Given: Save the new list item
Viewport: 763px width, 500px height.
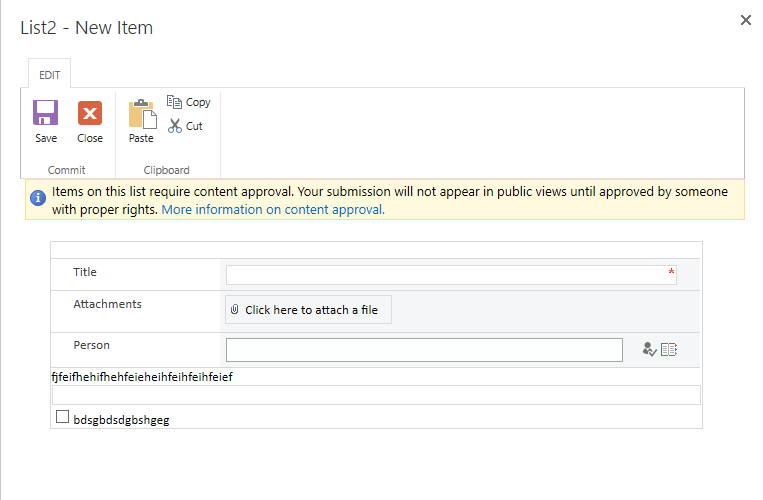Looking at the screenshot, I should click(x=46, y=122).
